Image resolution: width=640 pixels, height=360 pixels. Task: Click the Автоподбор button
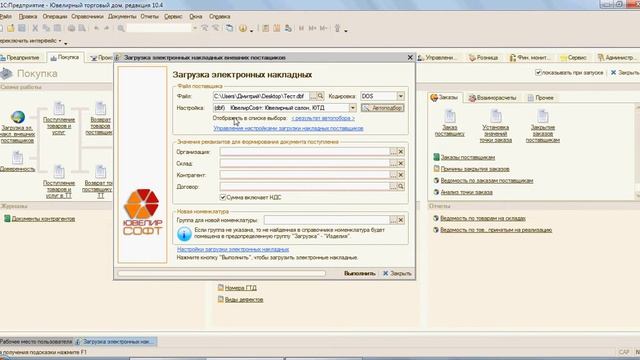point(382,108)
